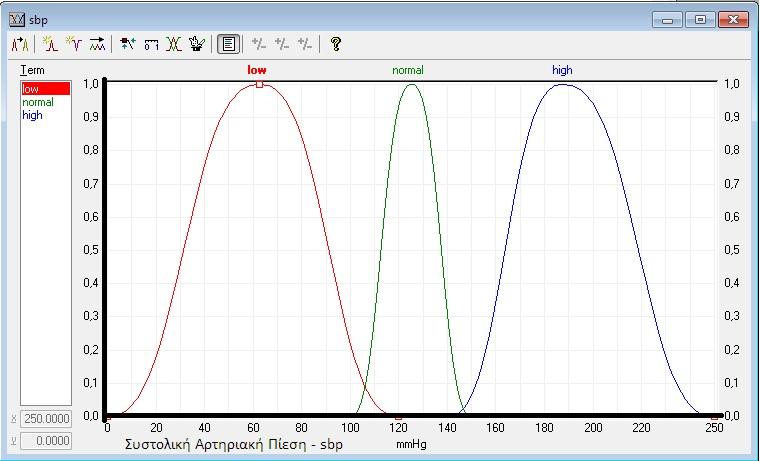Click the overlapping curves icon
The width and height of the screenshot is (760, 461).
click(x=174, y=44)
